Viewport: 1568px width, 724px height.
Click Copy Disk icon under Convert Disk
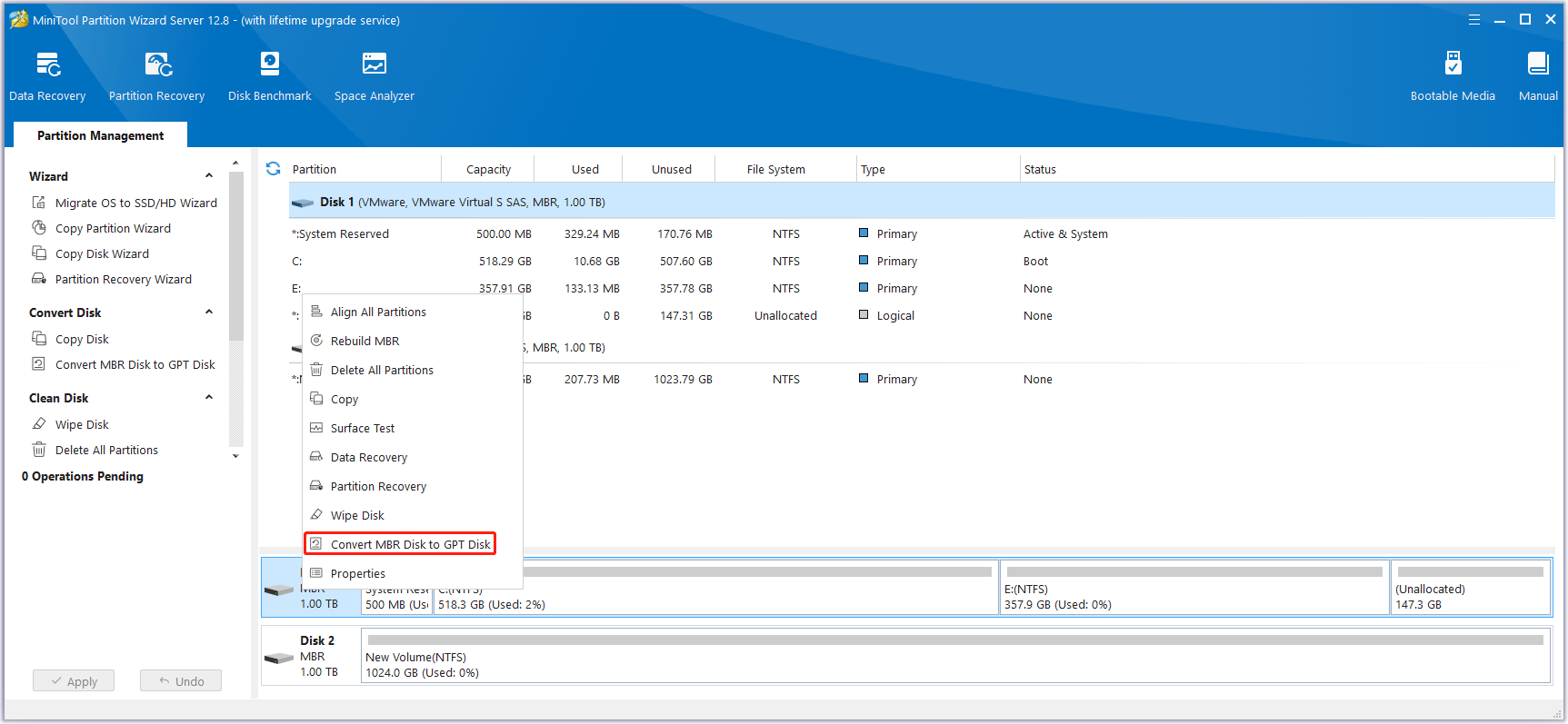pos(39,338)
